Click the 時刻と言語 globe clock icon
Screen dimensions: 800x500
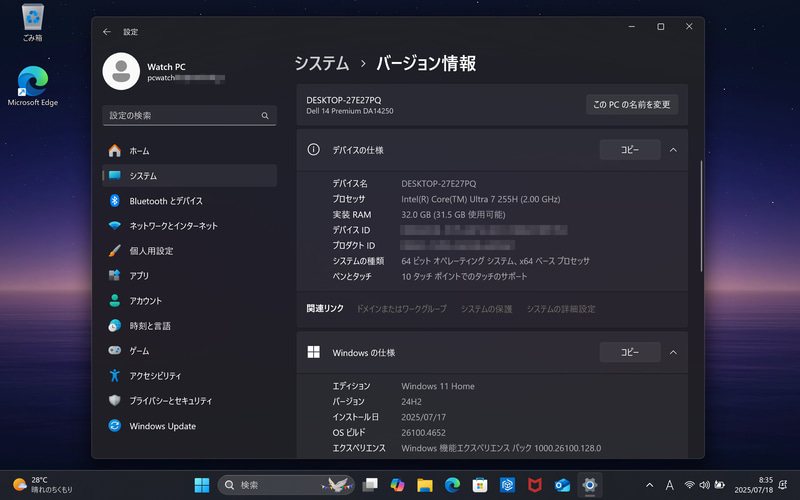(115, 326)
